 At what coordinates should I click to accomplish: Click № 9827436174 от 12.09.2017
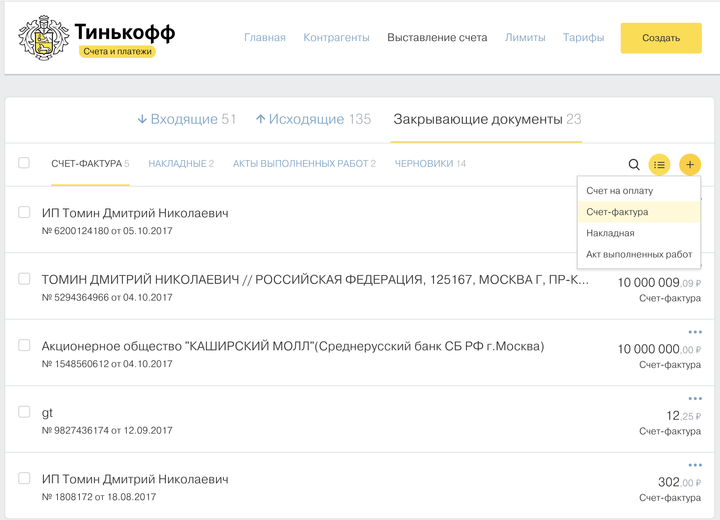[x=107, y=430]
